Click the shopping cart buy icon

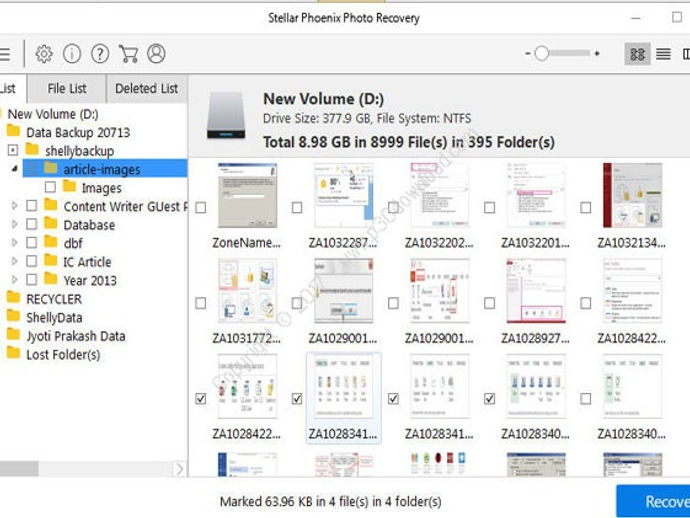pyautogui.click(x=128, y=54)
